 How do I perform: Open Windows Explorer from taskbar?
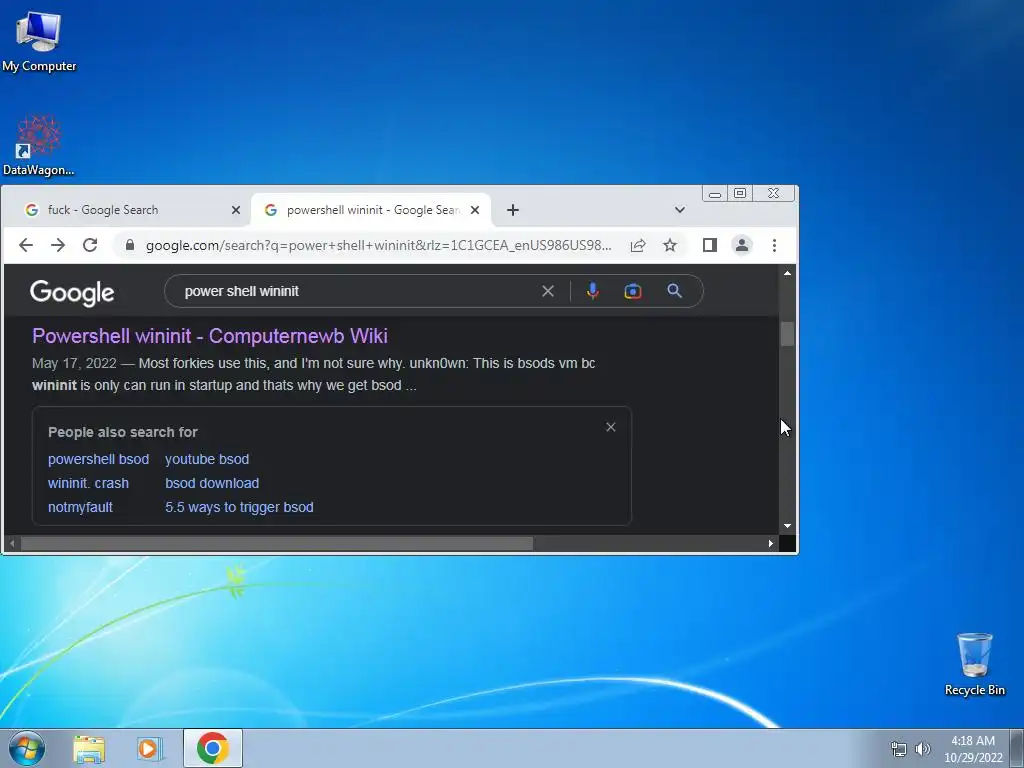(89, 749)
